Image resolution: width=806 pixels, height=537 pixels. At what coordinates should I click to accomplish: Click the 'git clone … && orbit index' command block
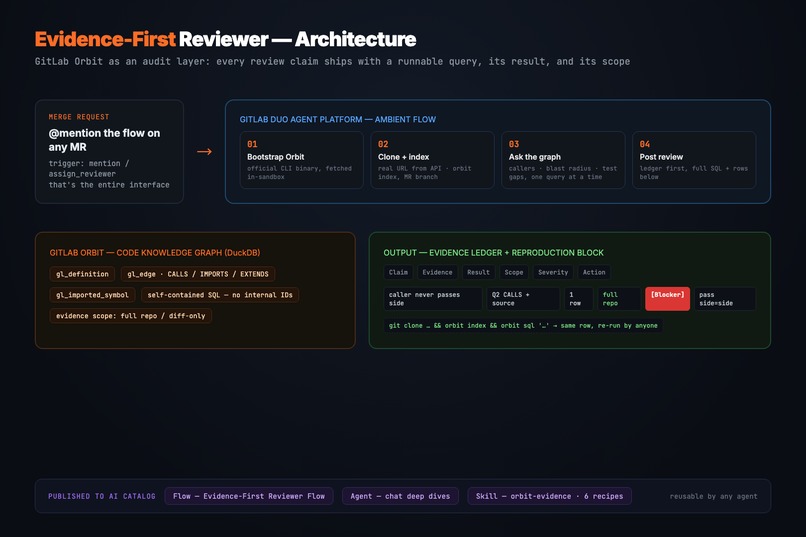pyautogui.click(x=523, y=325)
